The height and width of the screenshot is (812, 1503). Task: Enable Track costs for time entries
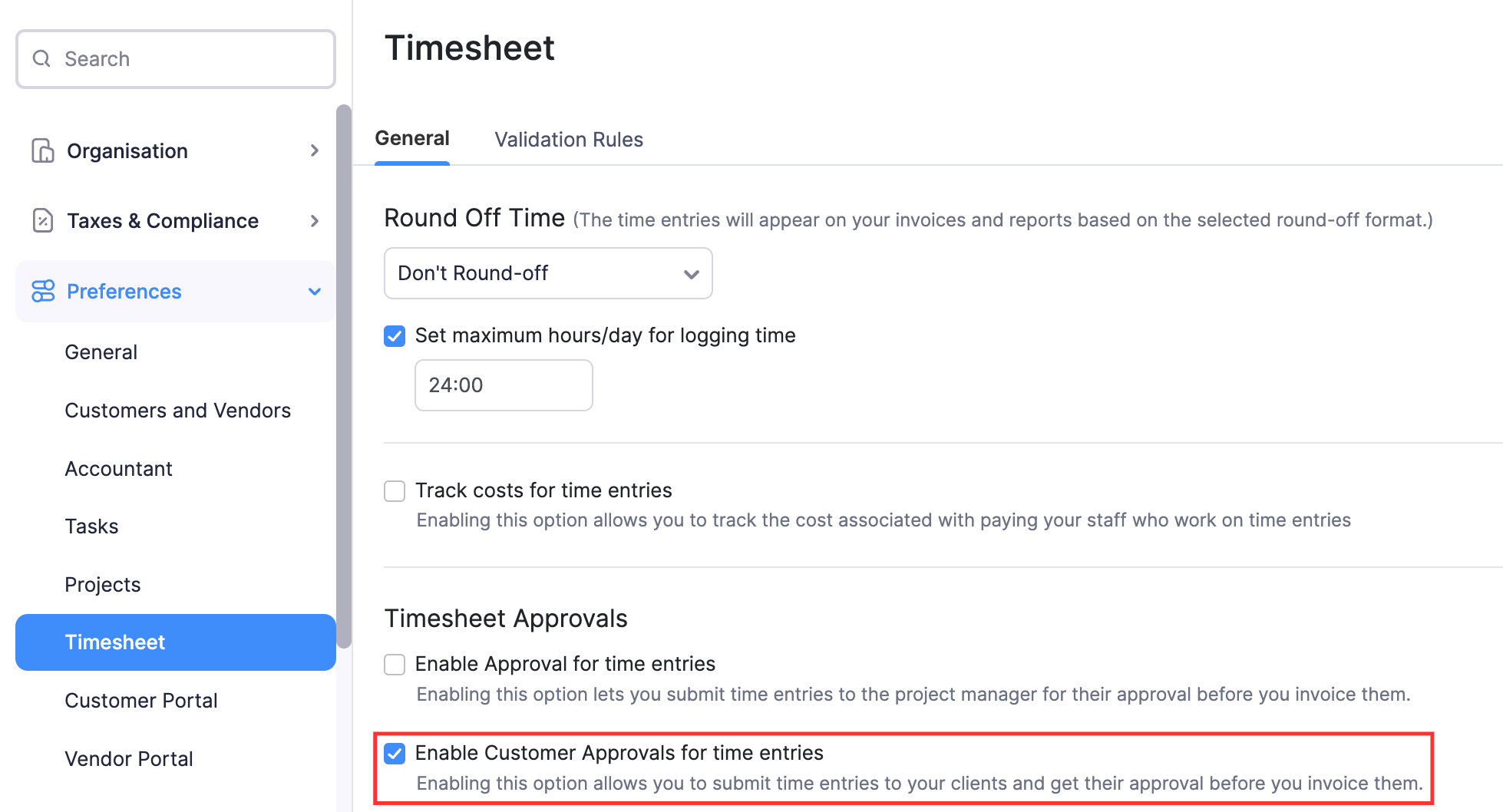[394, 490]
